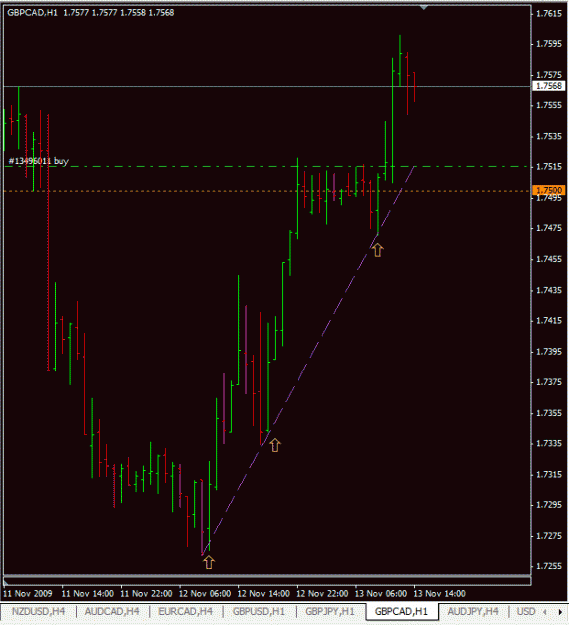Image resolution: width=569 pixels, height=625 pixels.
Task: Click the 12 Nov 06:00 time label
Action: [x=205, y=594]
